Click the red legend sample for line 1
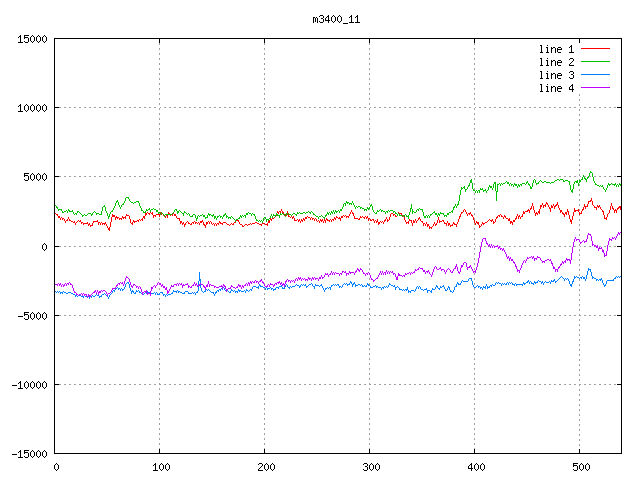 [x=595, y=49]
